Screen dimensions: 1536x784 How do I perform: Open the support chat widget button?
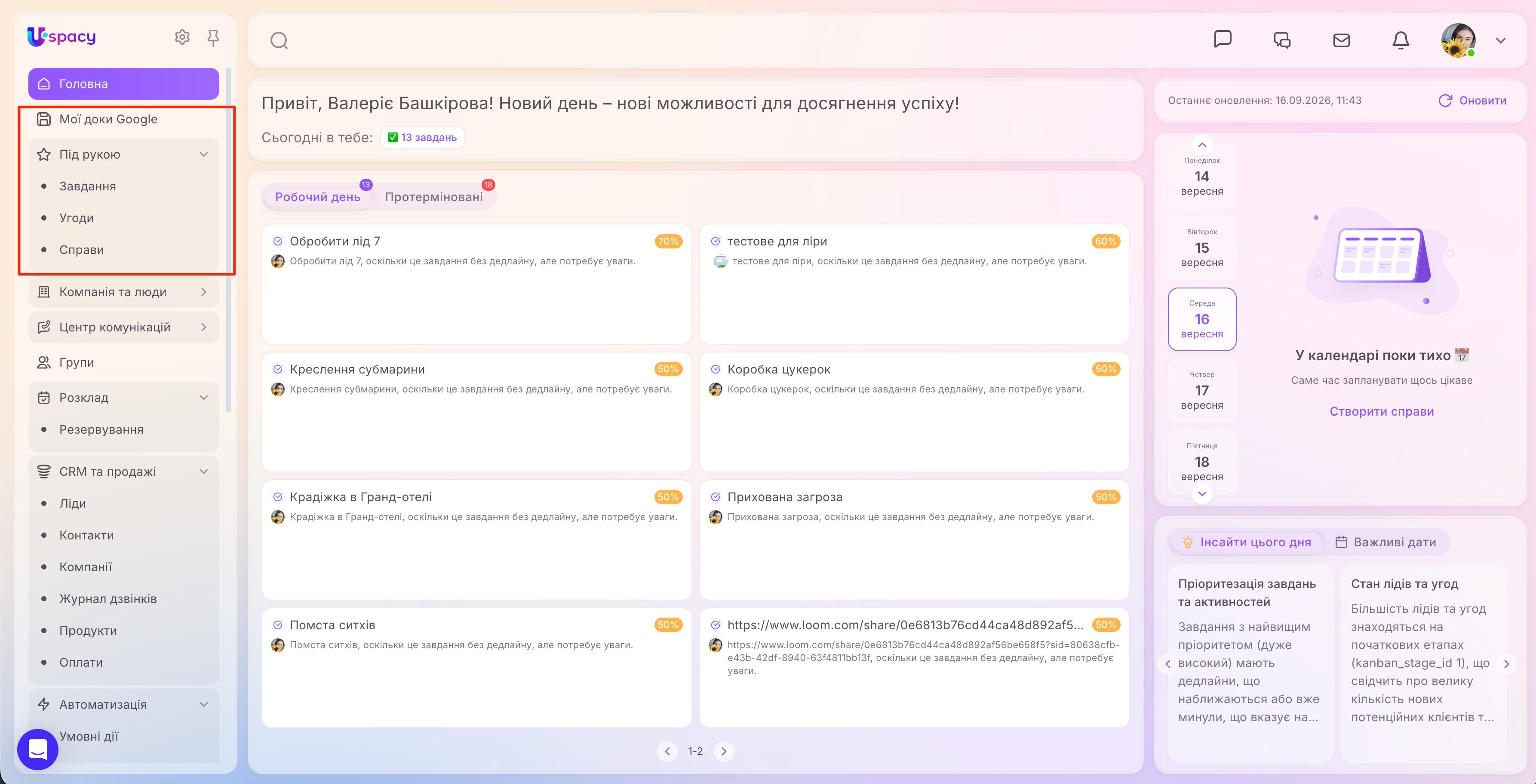tap(37, 749)
